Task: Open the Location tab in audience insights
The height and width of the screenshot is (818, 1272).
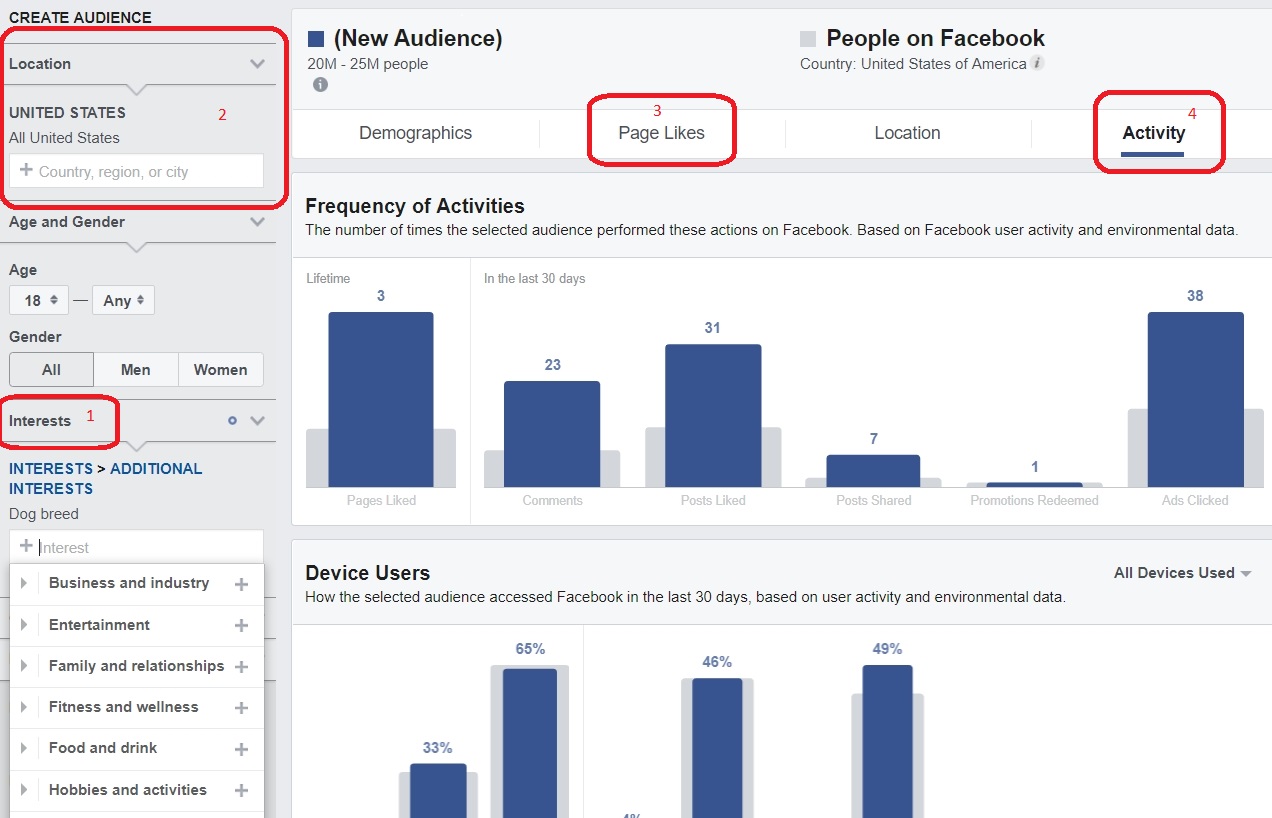Action: [x=907, y=133]
